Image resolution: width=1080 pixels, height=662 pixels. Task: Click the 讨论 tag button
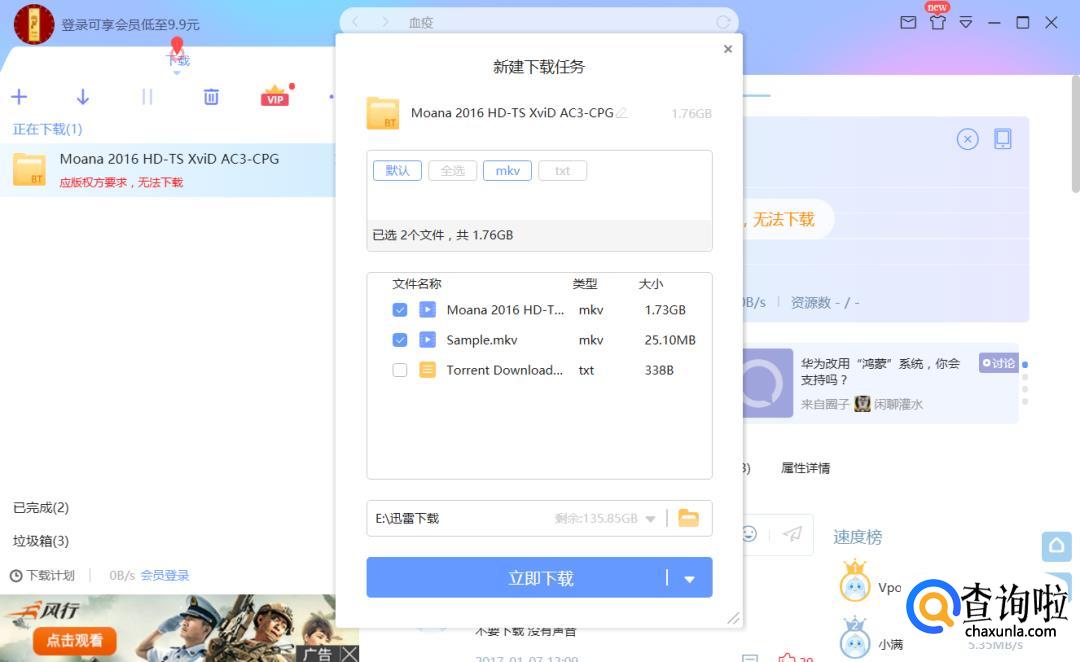point(999,363)
